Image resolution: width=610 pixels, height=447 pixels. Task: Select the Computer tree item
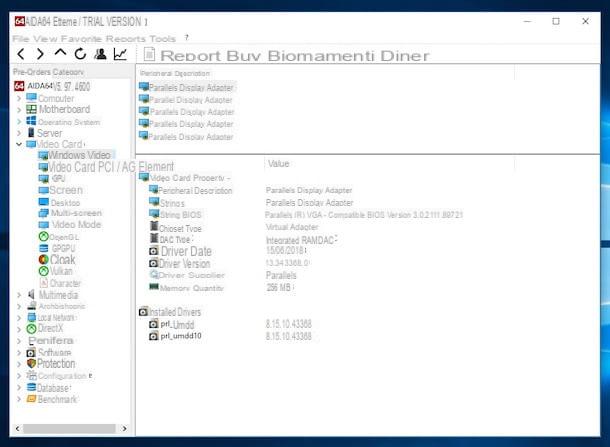coord(50,98)
